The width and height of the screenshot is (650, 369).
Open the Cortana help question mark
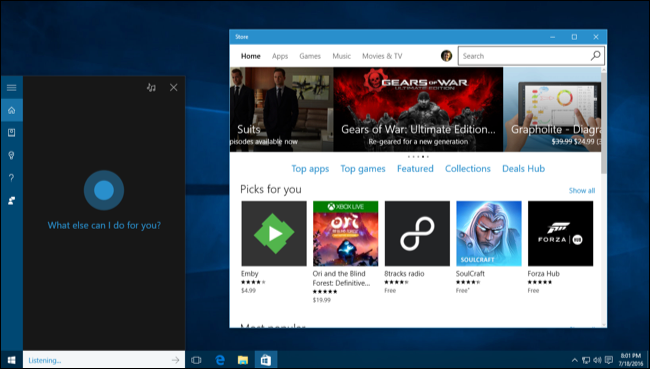(x=12, y=178)
